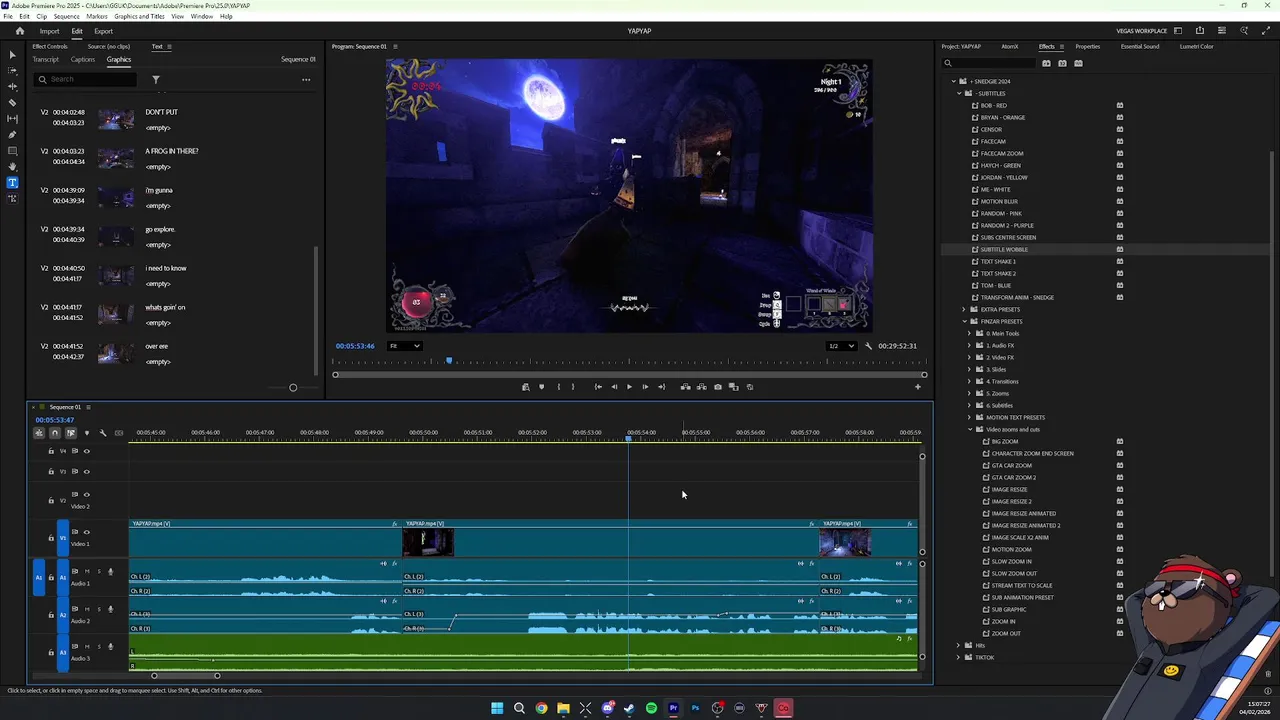
Task: Click the 32-bit Color effects filter icon
Action: click(1062, 63)
